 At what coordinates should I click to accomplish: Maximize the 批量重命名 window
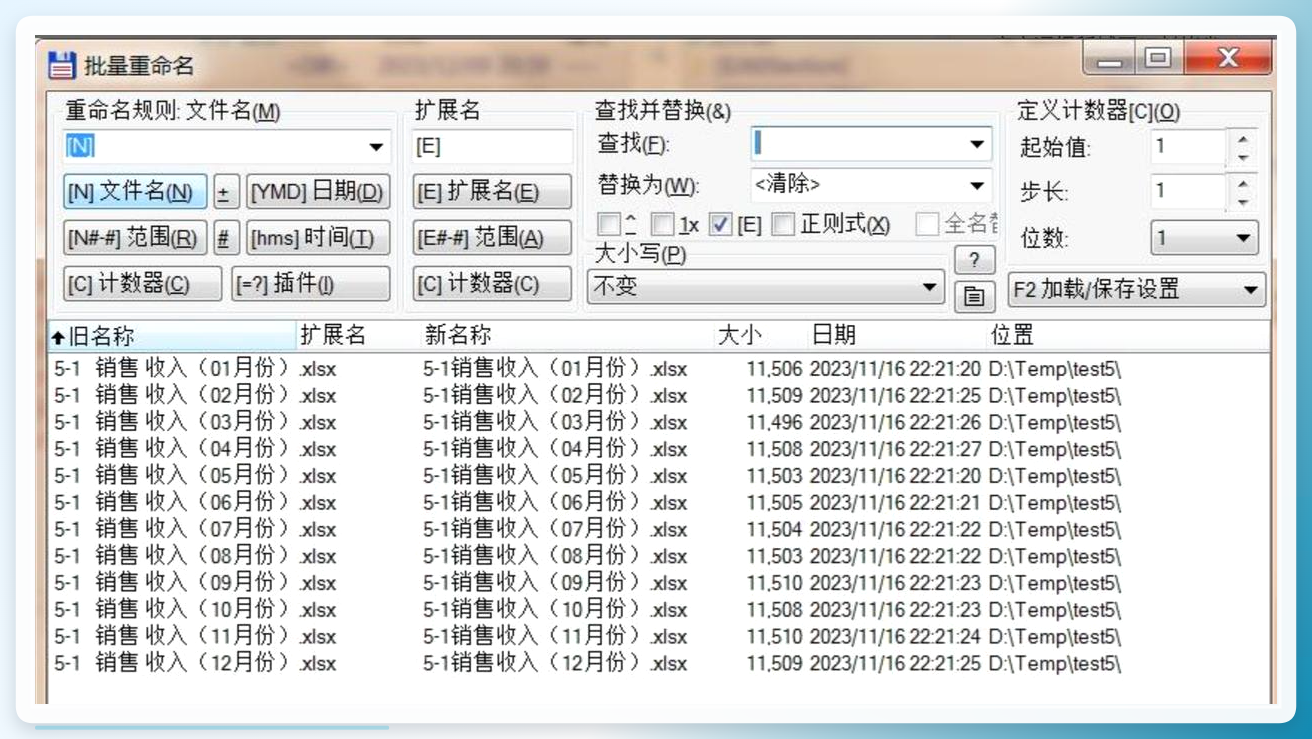pos(1159,59)
